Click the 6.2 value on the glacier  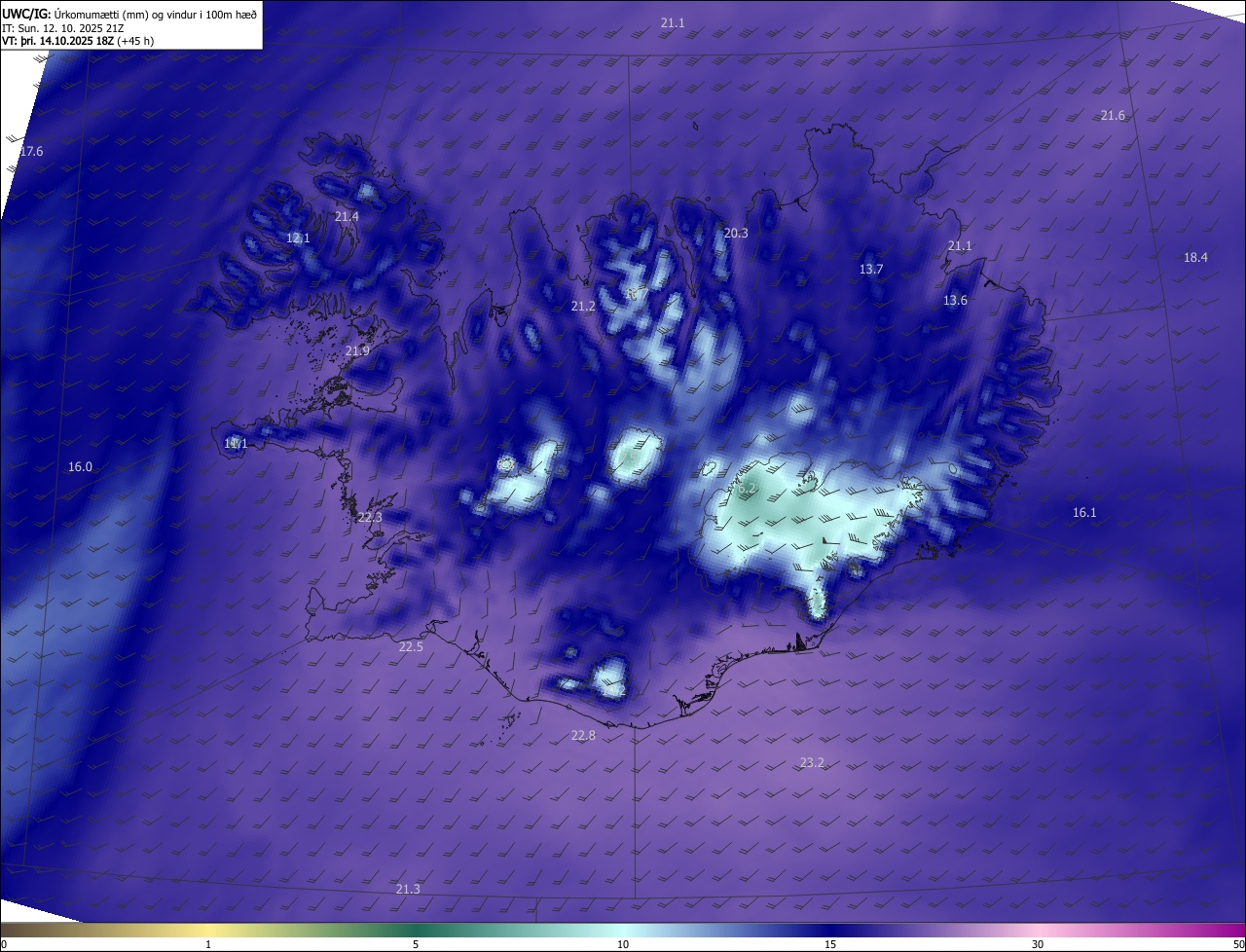747,489
